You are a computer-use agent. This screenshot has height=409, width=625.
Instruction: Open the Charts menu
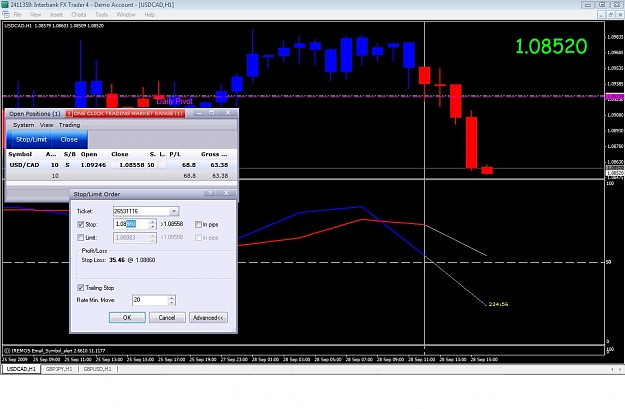pos(79,15)
